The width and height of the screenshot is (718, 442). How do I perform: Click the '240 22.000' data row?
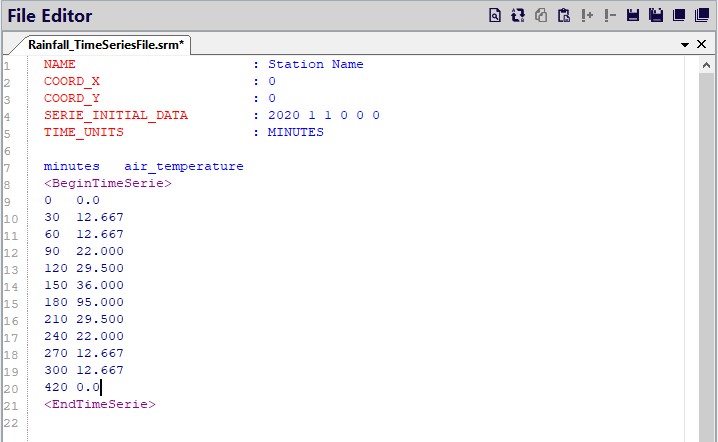point(84,336)
